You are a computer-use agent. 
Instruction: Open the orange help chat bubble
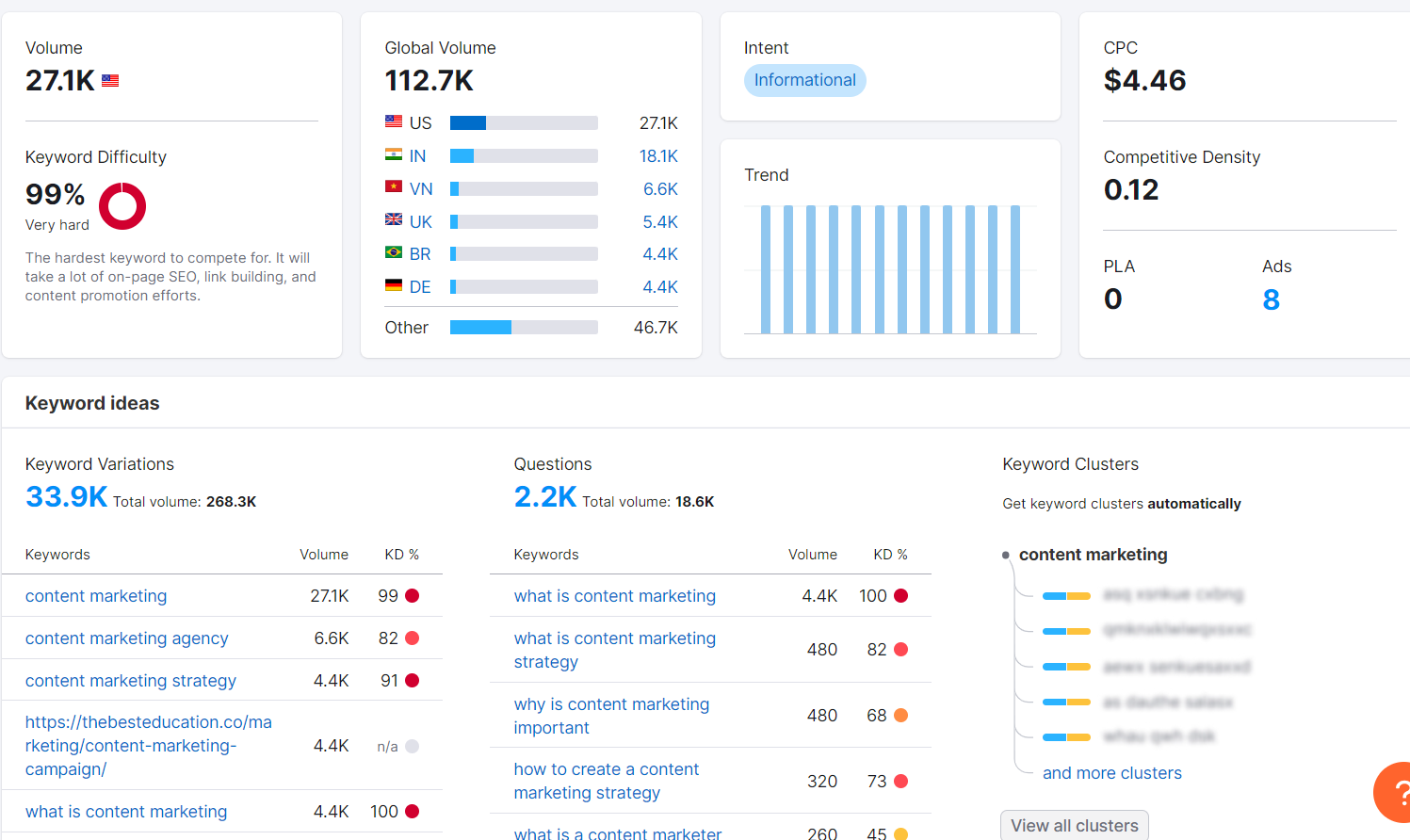(x=1394, y=793)
